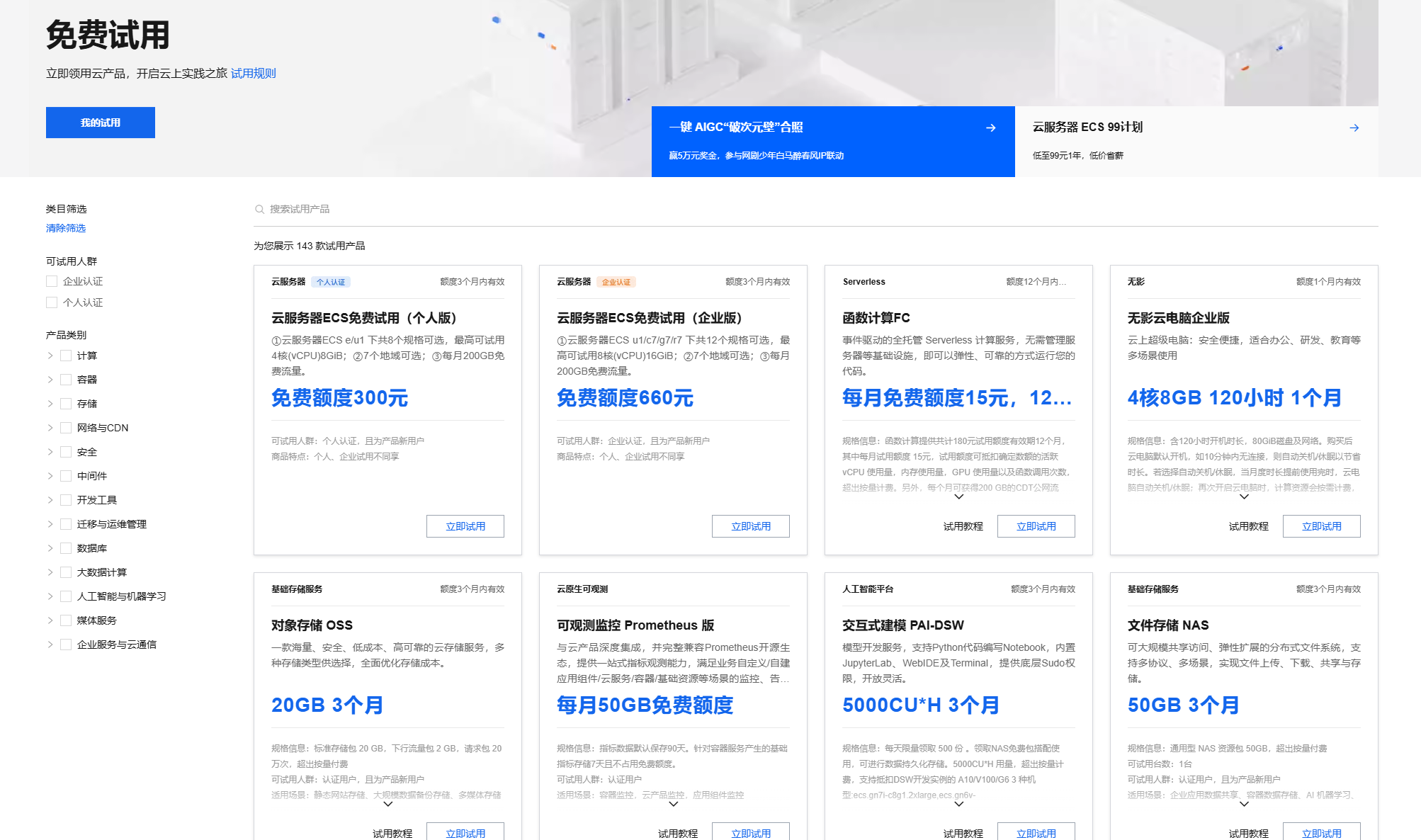The width and height of the screenshot is (1421, 840).
Task: Expand the 容器 category chevron
Action: tap(50, 380)
